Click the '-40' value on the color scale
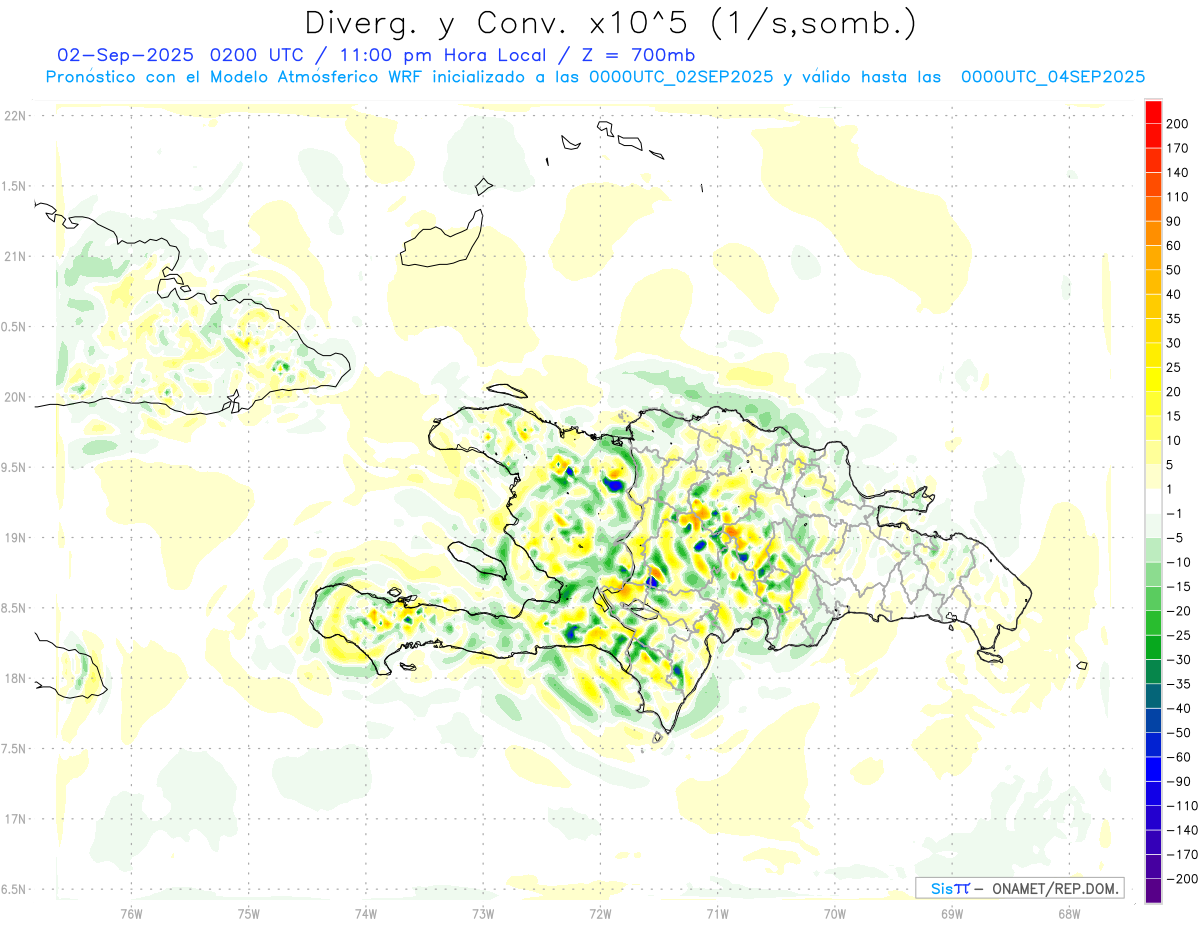The width and height of the screenshot is (1200, 927). tap(1178, 708)
